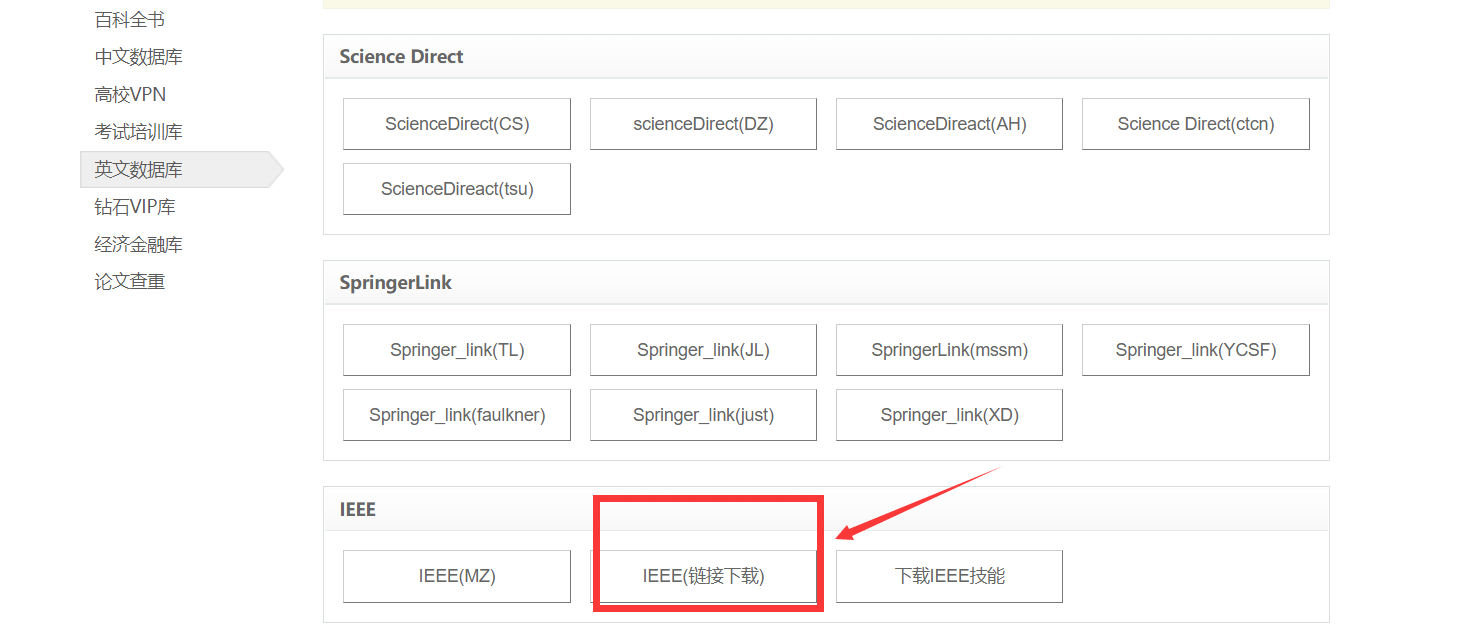Open Springer_link(YCSF) database

(x=1195, y=350)
